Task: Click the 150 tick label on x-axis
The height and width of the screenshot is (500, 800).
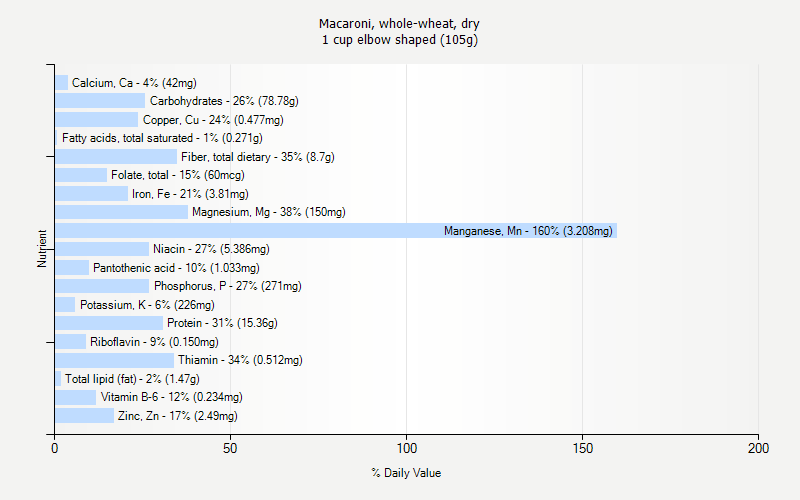Action: tap(583, 448)
